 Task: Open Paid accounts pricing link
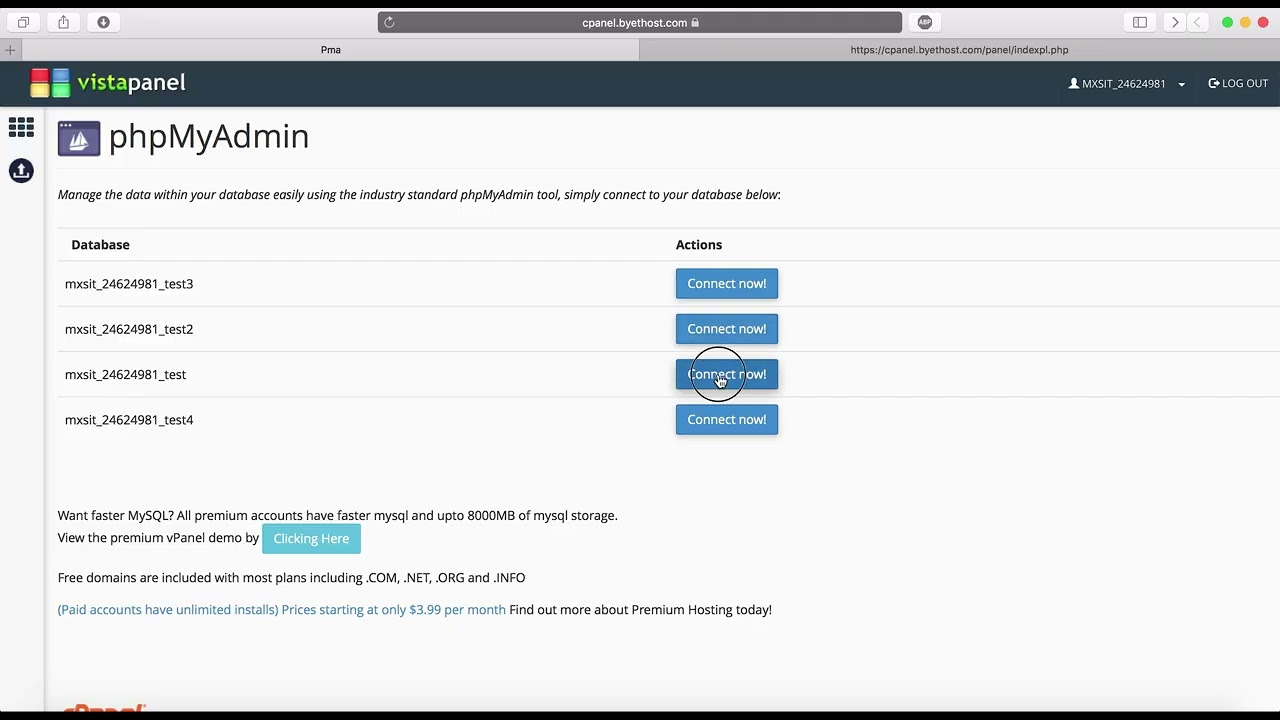click(x=282, y=610)
